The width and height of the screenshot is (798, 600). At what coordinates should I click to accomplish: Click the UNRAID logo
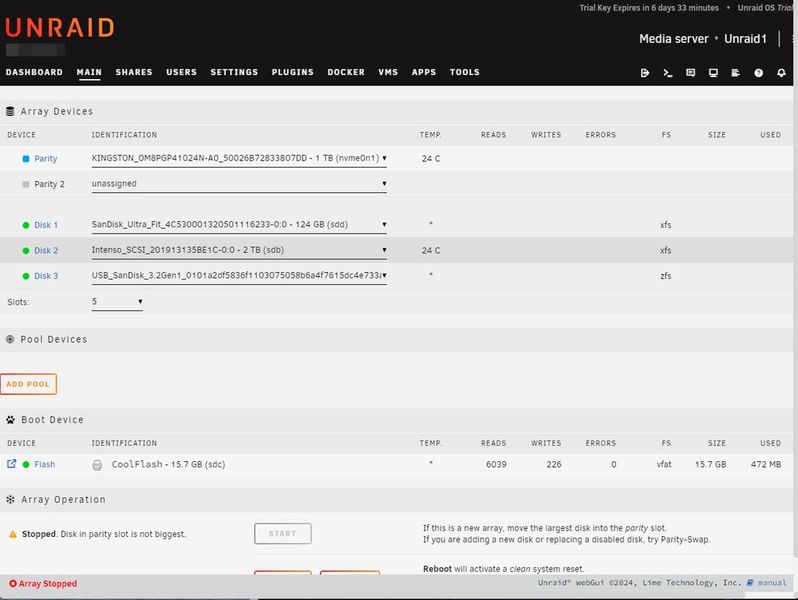pyautogui.click(x=60, y=27)
